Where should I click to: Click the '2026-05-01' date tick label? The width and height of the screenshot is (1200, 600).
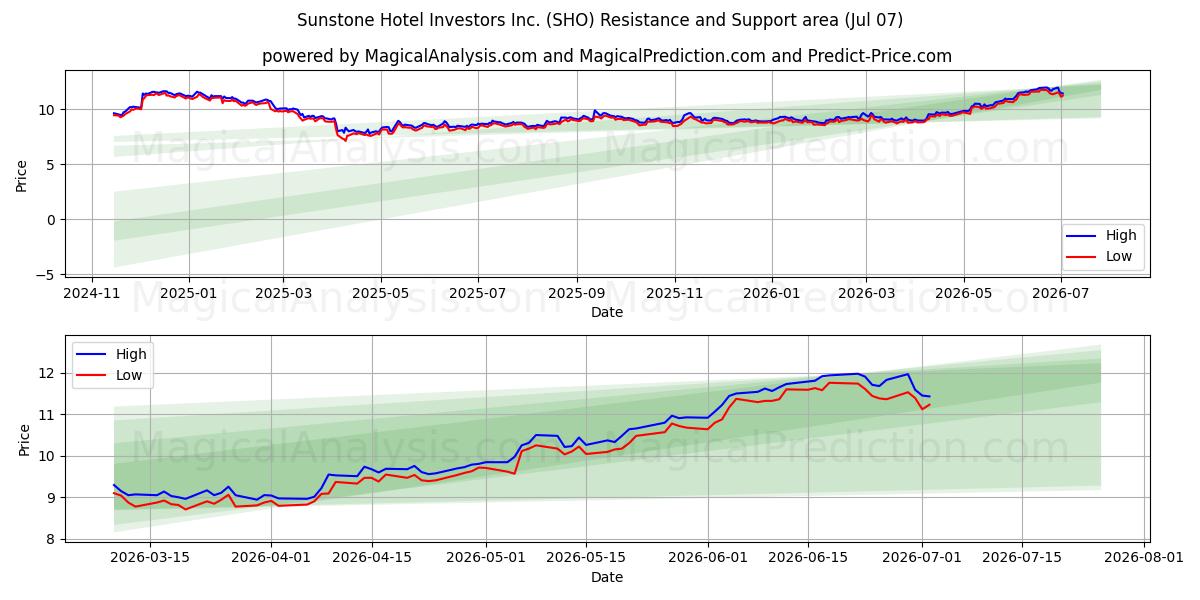pyautogui.click(x=486, y=558)
